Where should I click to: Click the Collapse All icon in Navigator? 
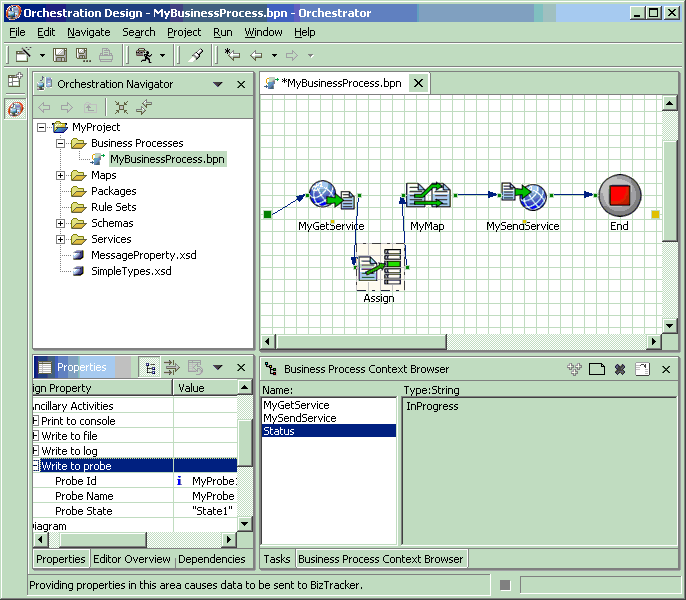[x=121, y=107]
